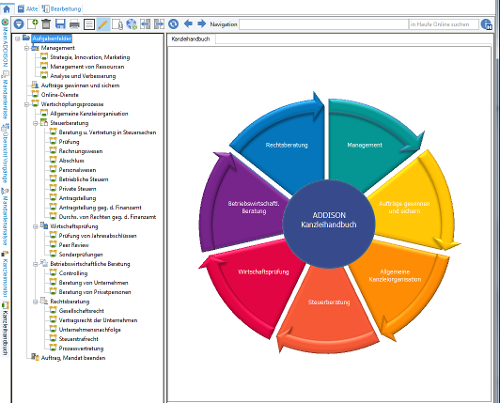The image size is (500, 403).
Task: Switch to the Kanzleihandbuch tab
Action: (191, 39)
